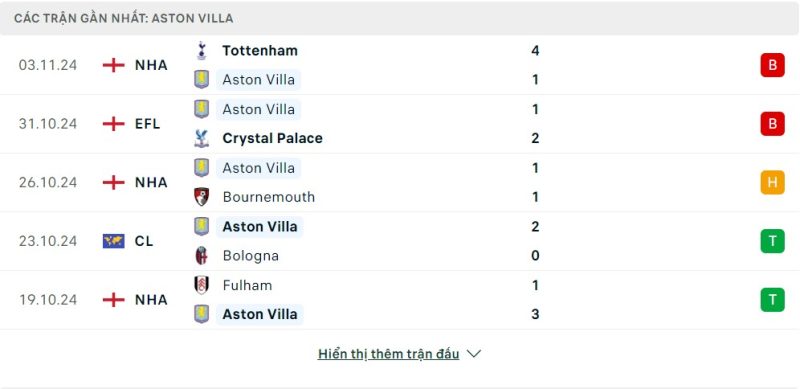Click the green T badge for Fulham match
Image resolution: width=800 pixels, height=389 pixels.
tap(772, 300)
